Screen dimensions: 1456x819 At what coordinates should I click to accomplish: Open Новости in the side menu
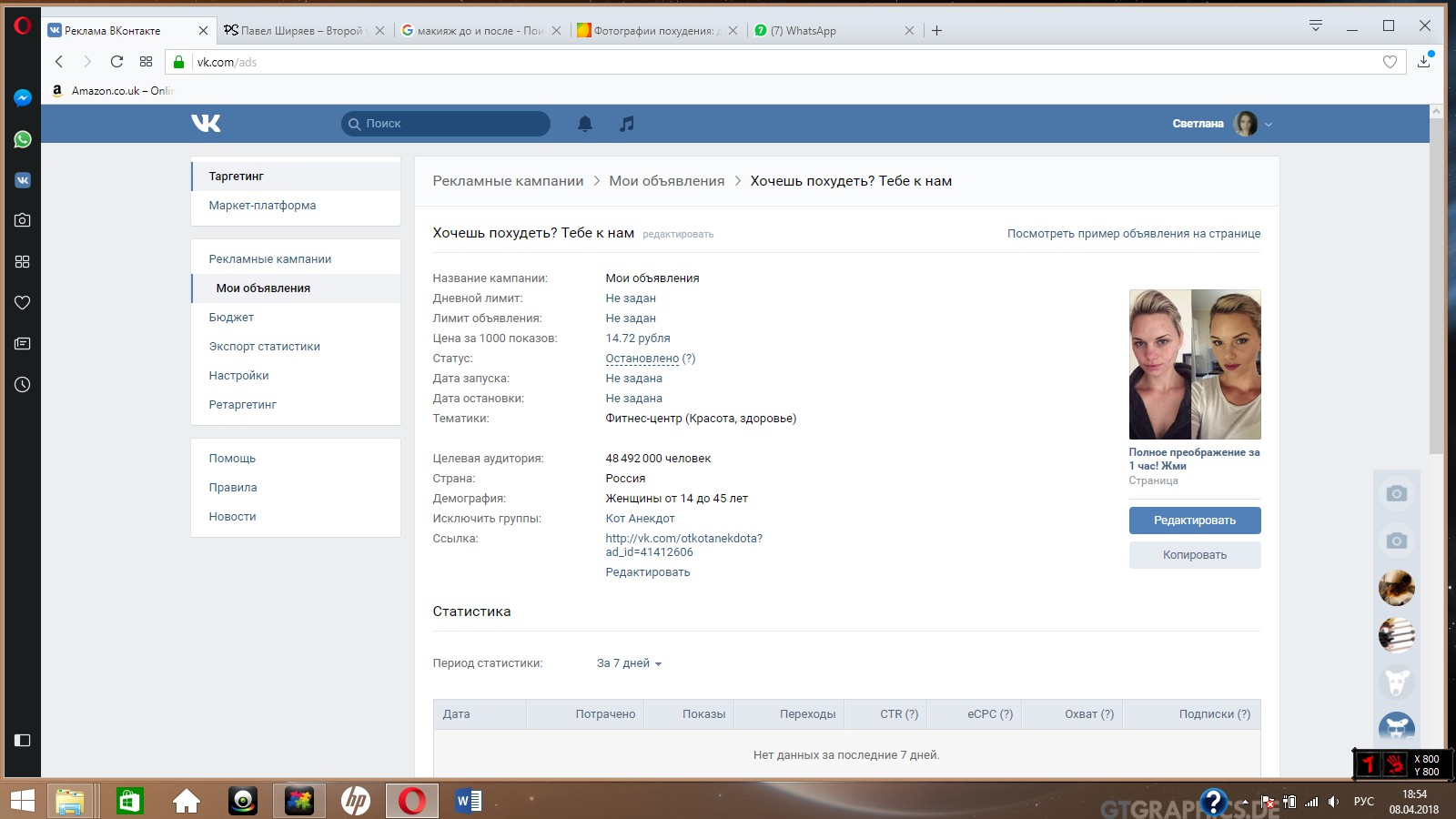[x=296, y=517]
